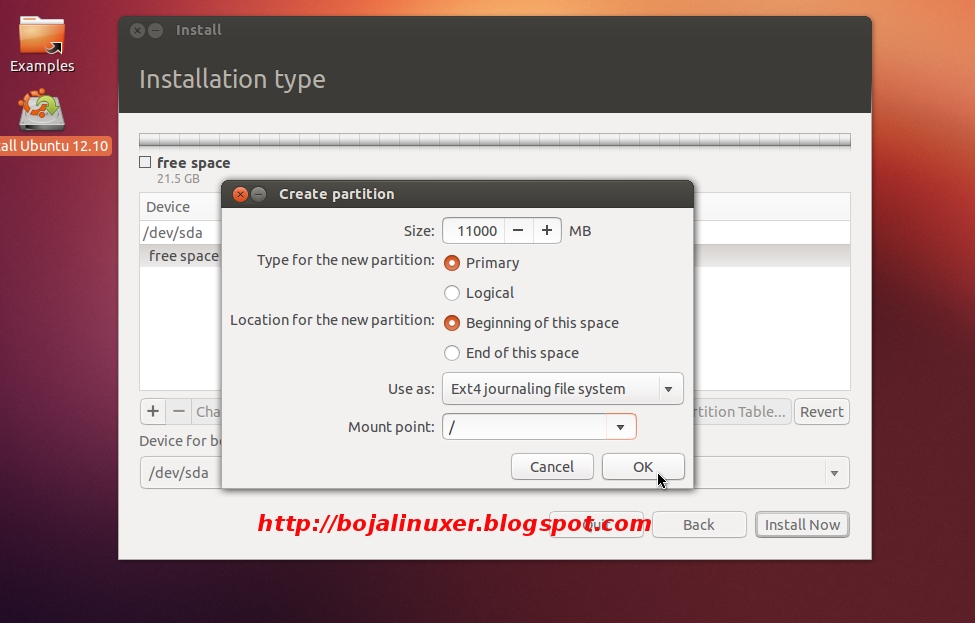Click the remove partition minus button
Screen dimensions: 975x623
point(179,412)
